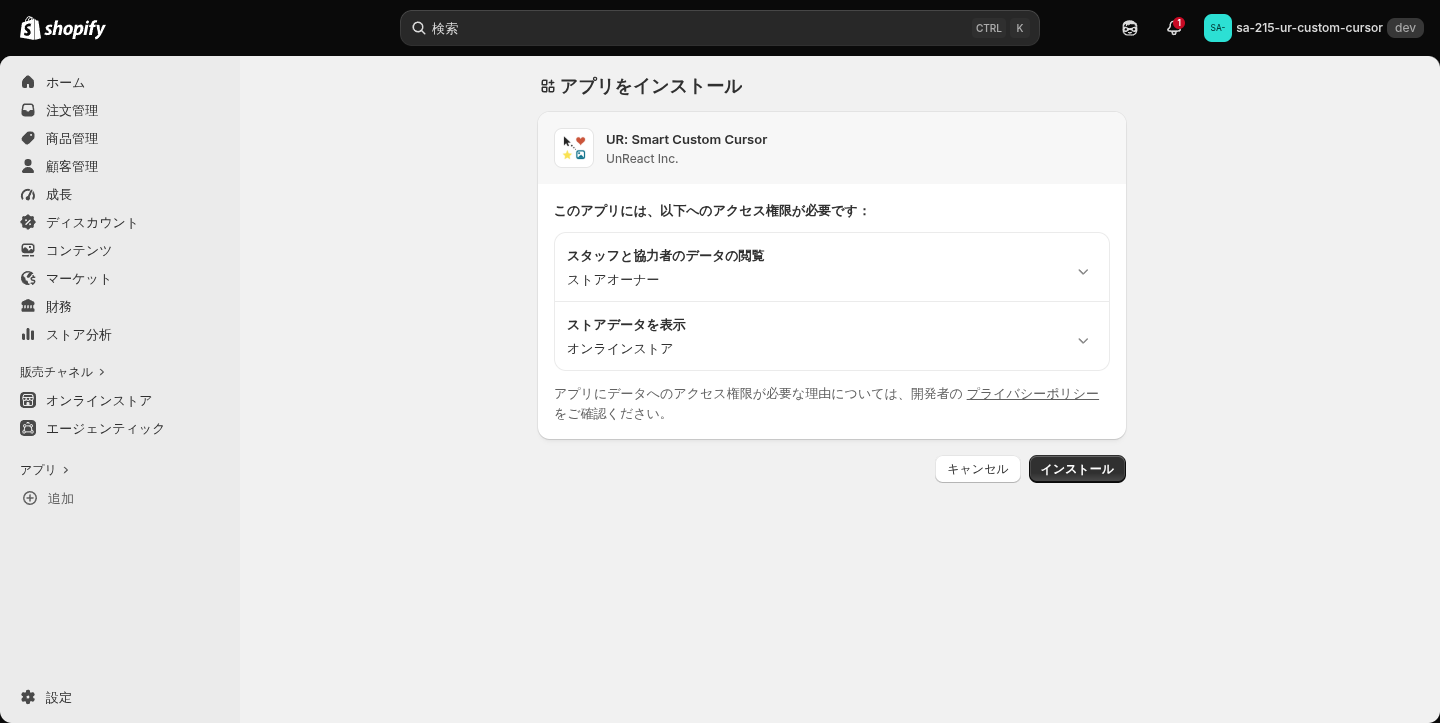Viewport: 1440px width, 723px height.
Task: Open オンラインストア sales channel
Action: coord(120,400)
